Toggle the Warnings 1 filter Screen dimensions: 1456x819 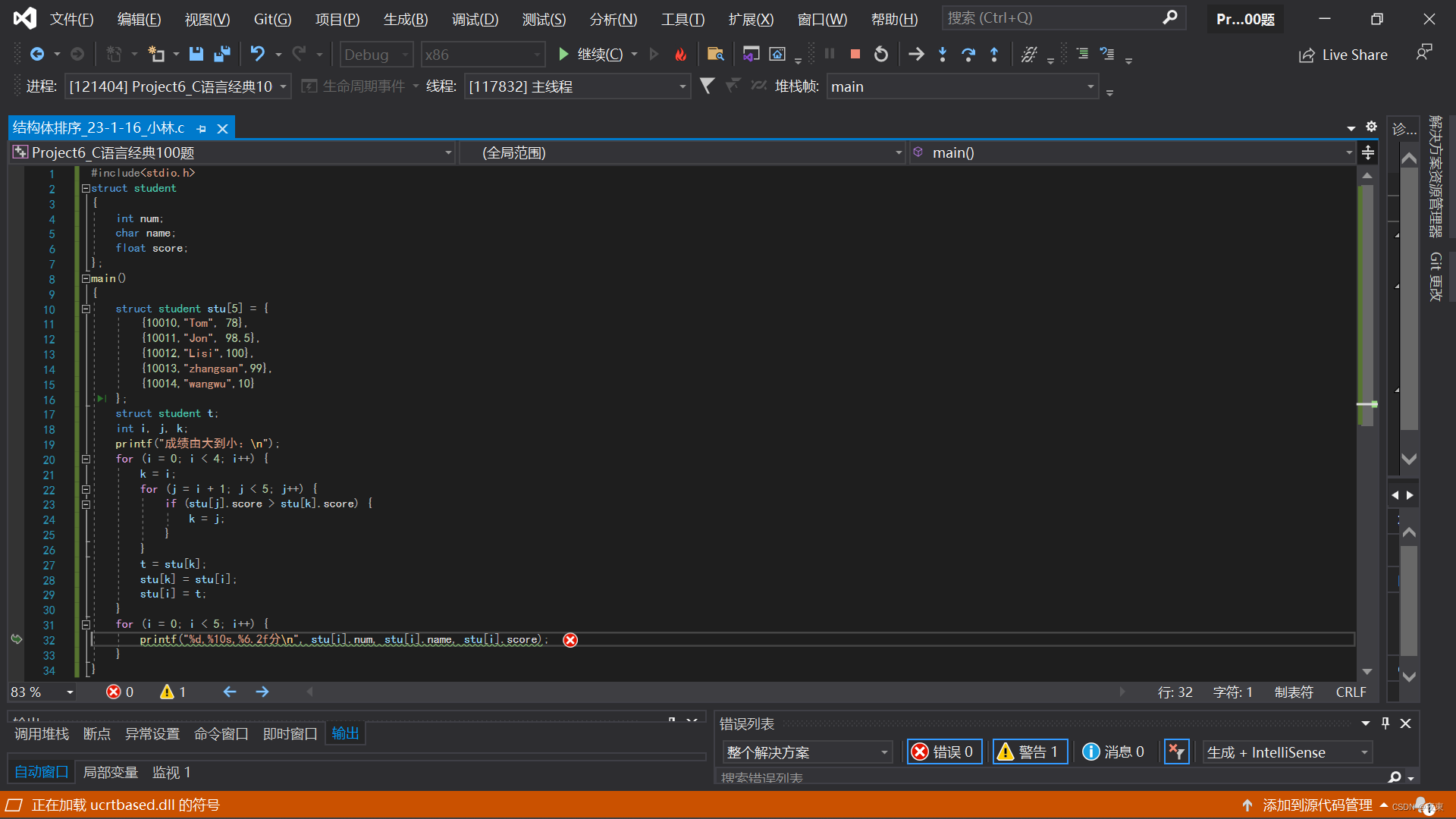pos(1030,752)
